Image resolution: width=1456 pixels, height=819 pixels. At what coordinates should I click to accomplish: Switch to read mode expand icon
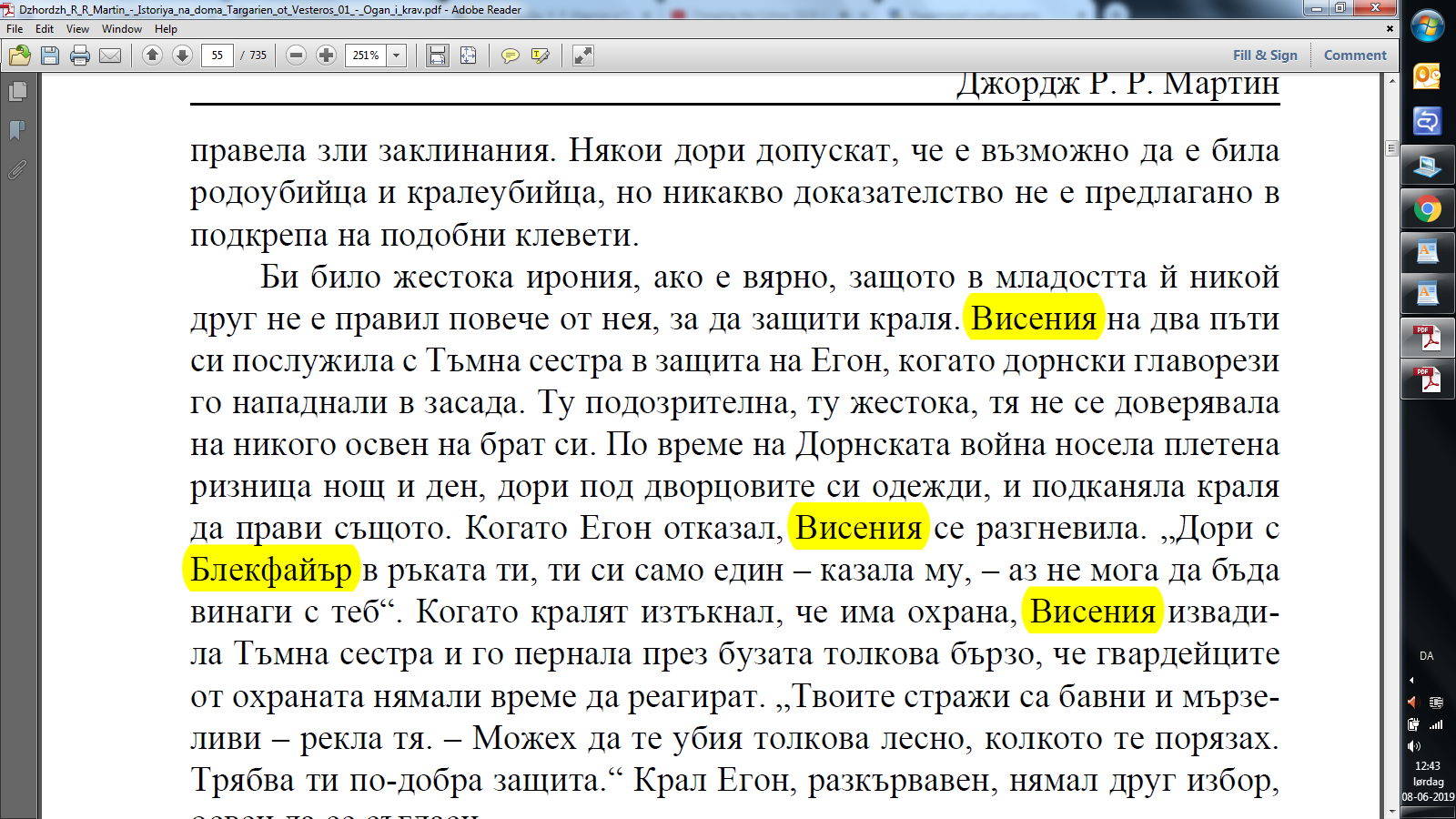click(583, 56)
